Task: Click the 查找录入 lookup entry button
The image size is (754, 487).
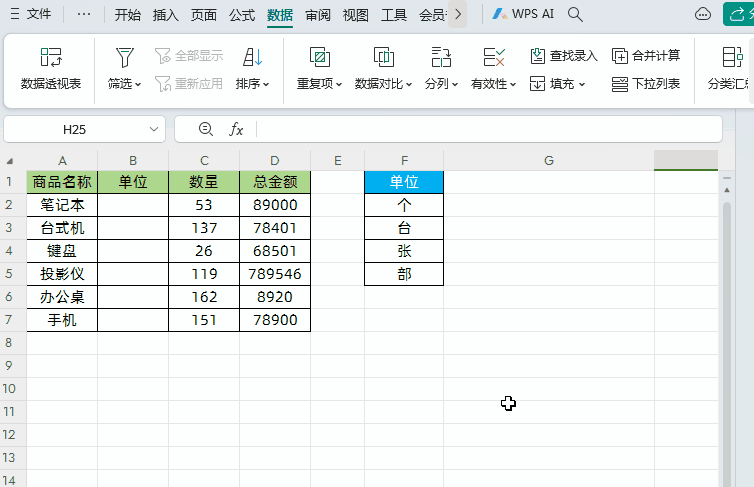Action: point(564,56)
